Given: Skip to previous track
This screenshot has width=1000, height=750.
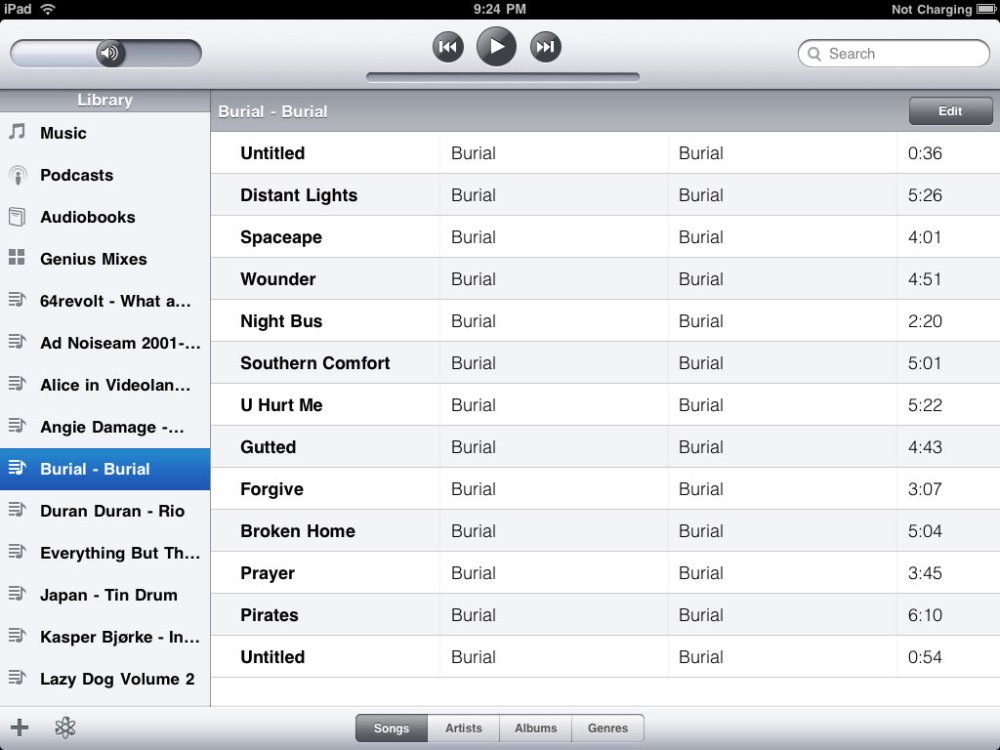Looking at the screenshot, I should pos(448,47).
